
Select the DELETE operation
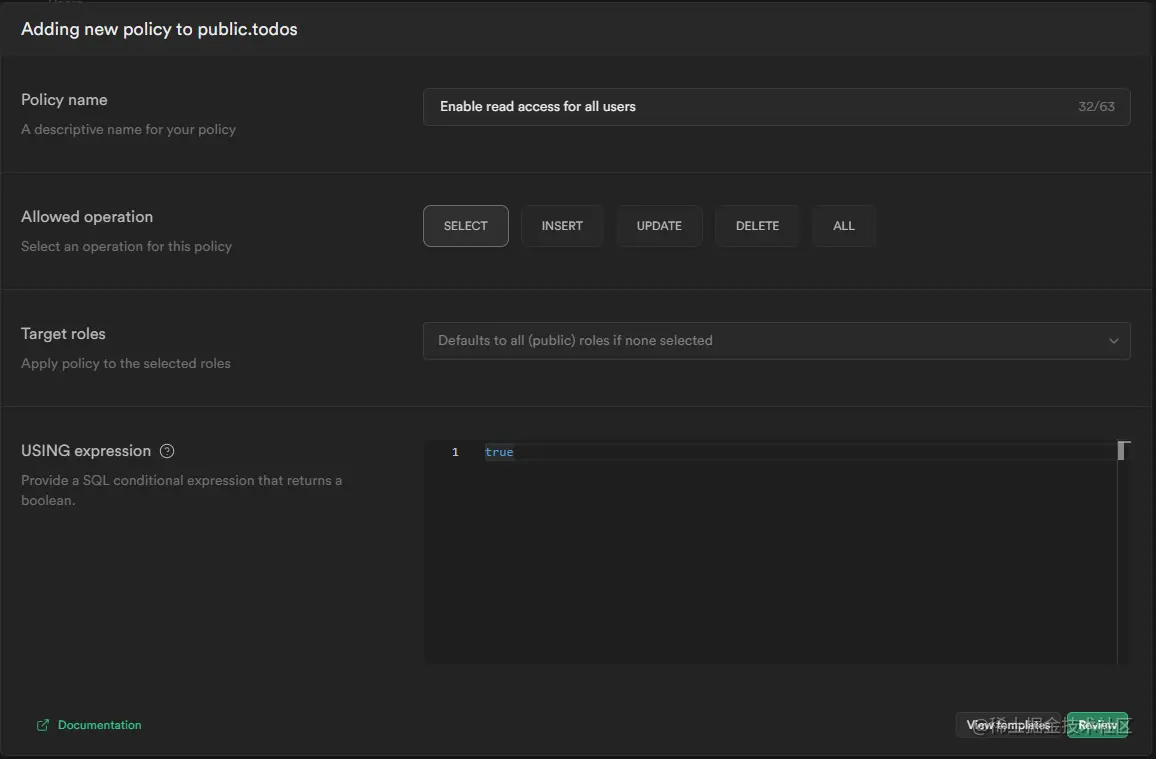757,226
